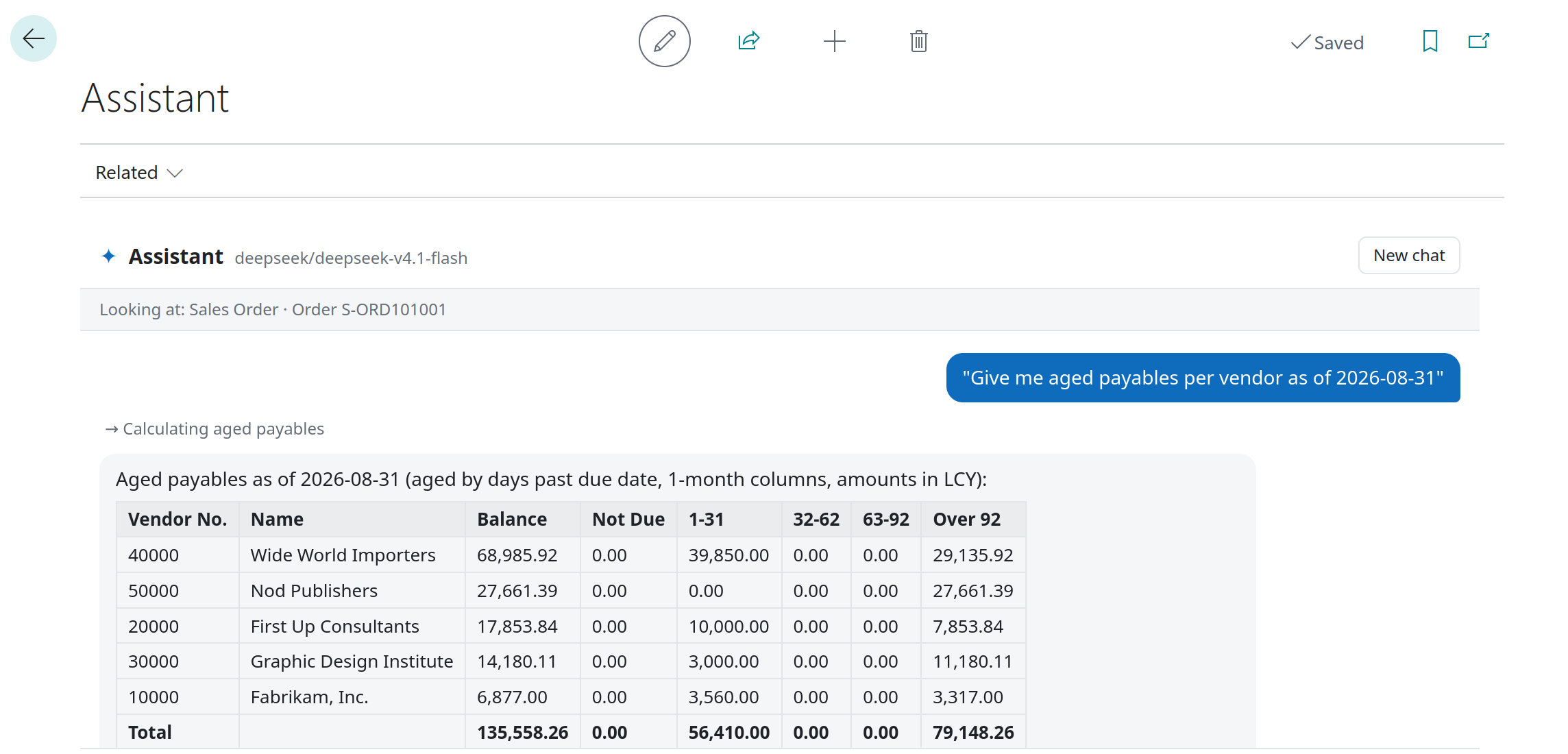The image size is (1568, 754).
Task: Click the Not Due column header
Action: pyautogui.click(x=628, y=519)
